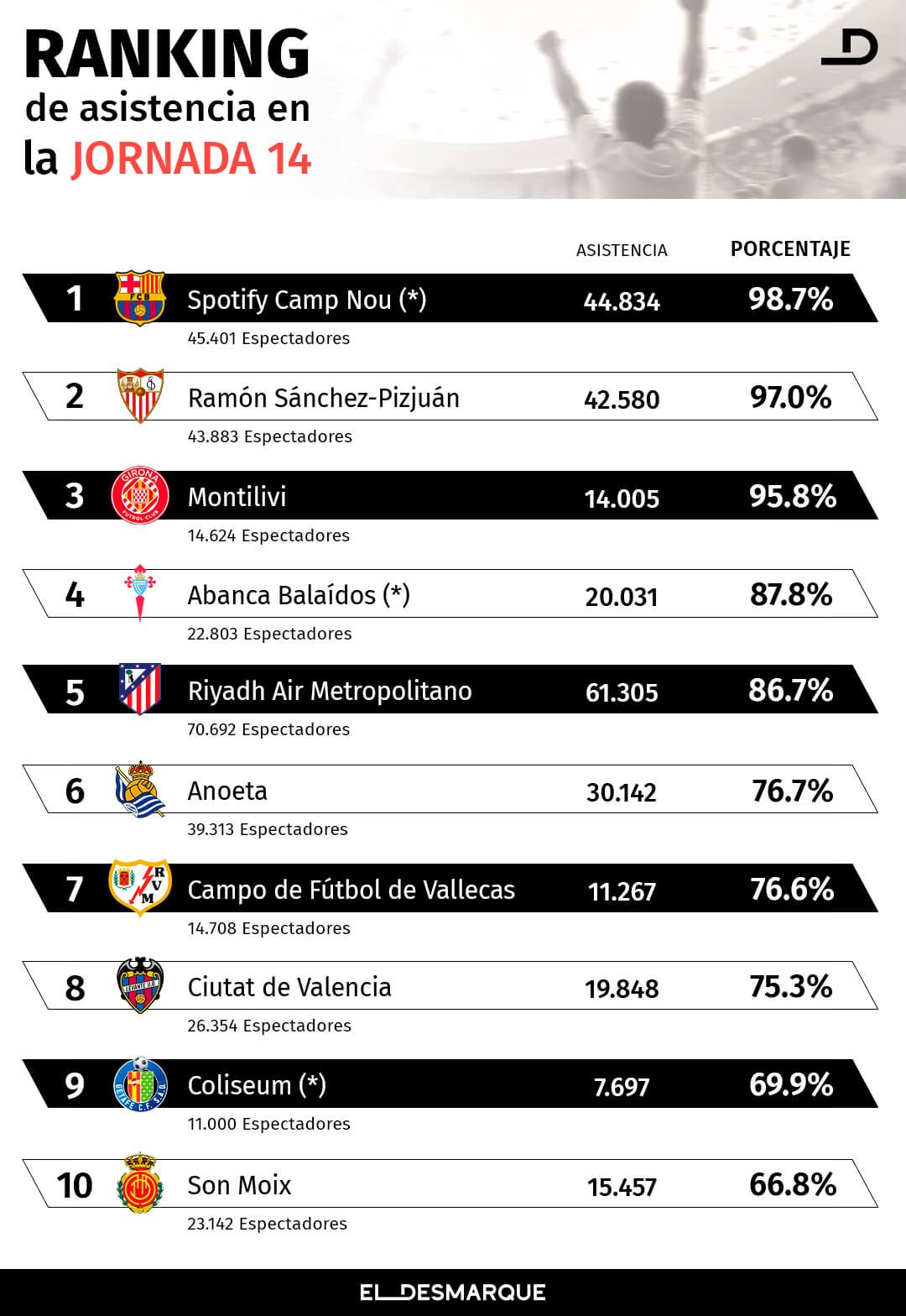Click the El Desmarque footer logo

pos(453,1292)
